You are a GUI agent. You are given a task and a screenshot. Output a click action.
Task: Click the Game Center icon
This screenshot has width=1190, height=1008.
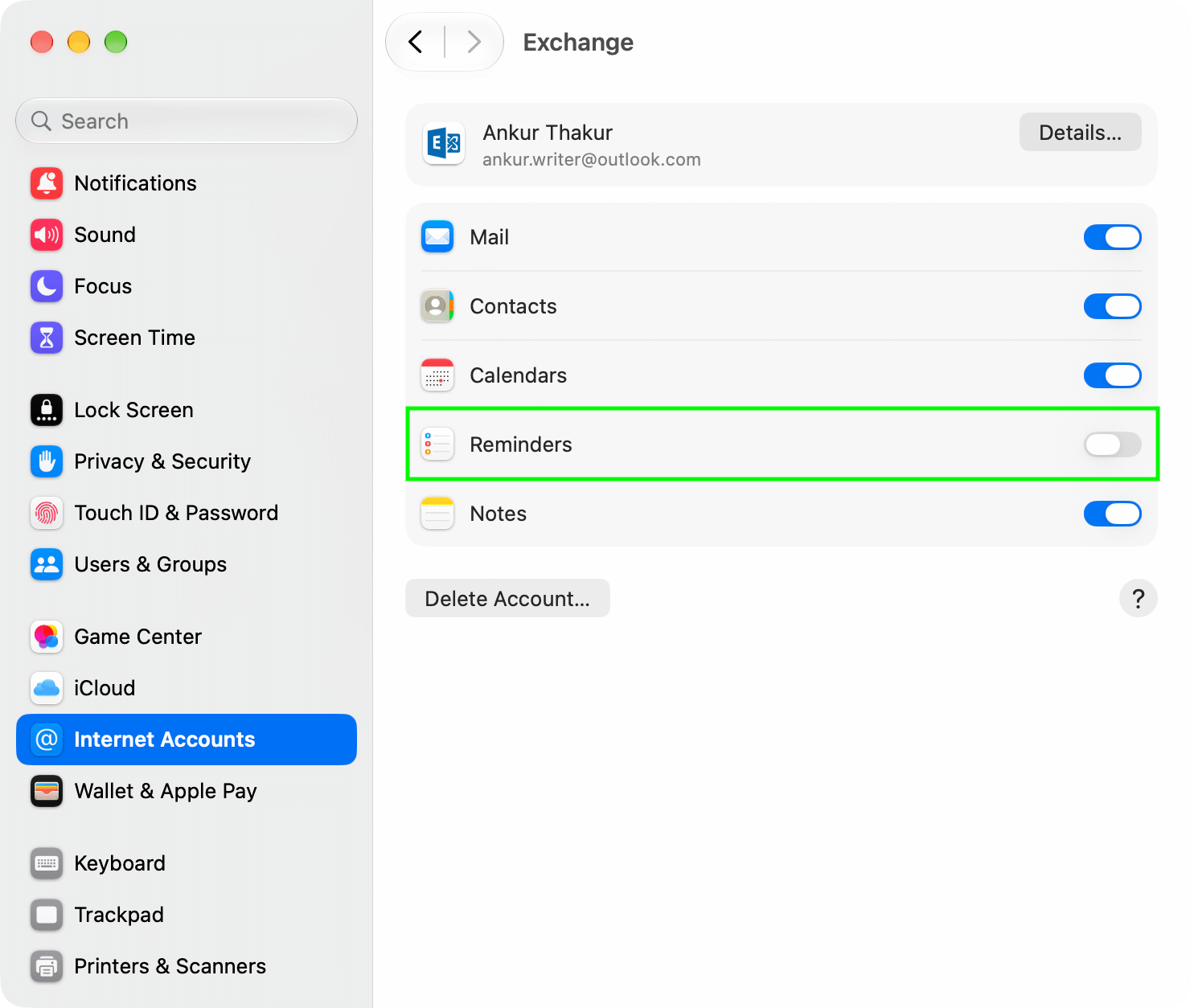coord(47,637)
